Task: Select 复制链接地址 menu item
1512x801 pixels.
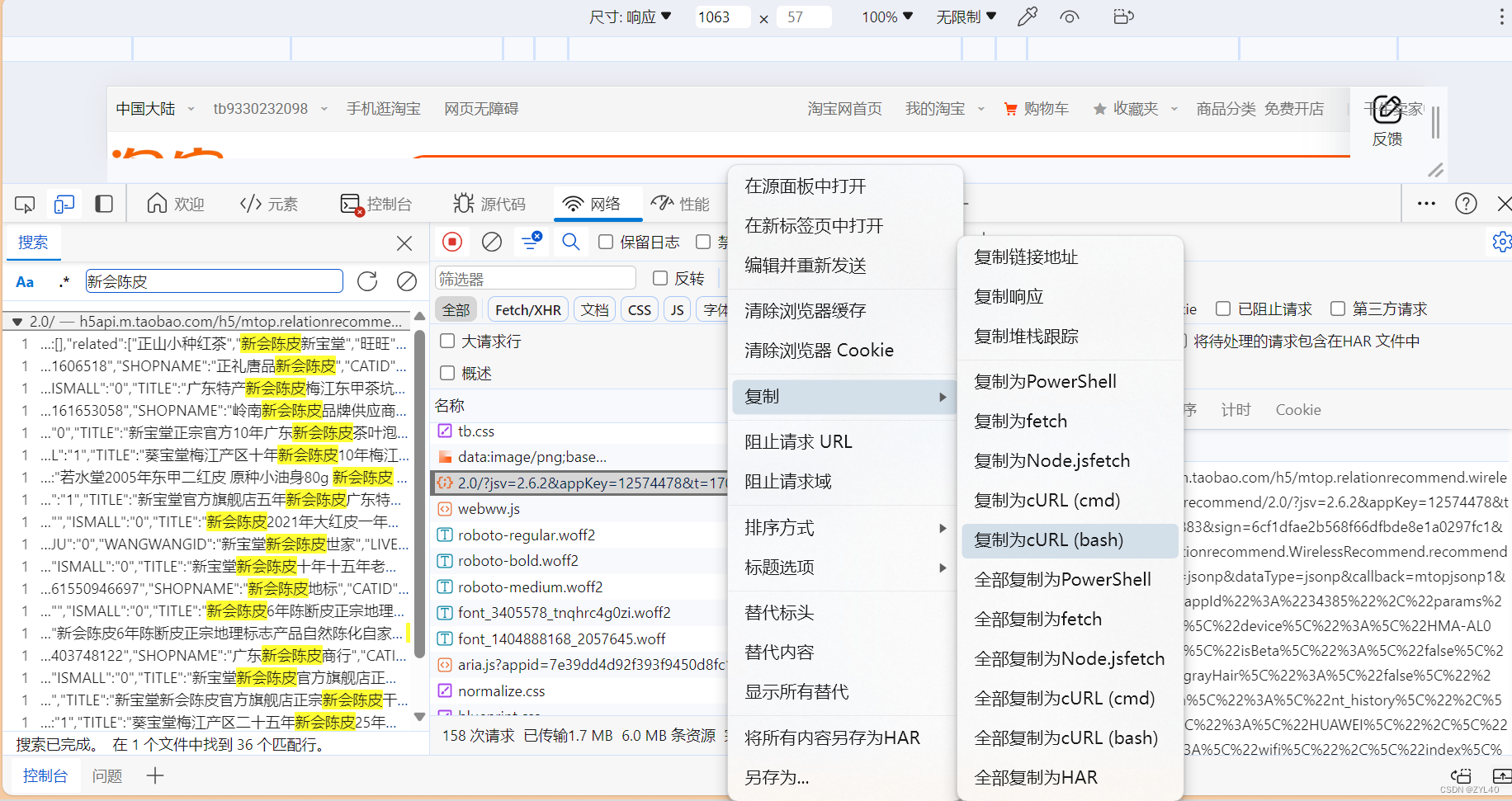Action: [x=1070, y=257]
